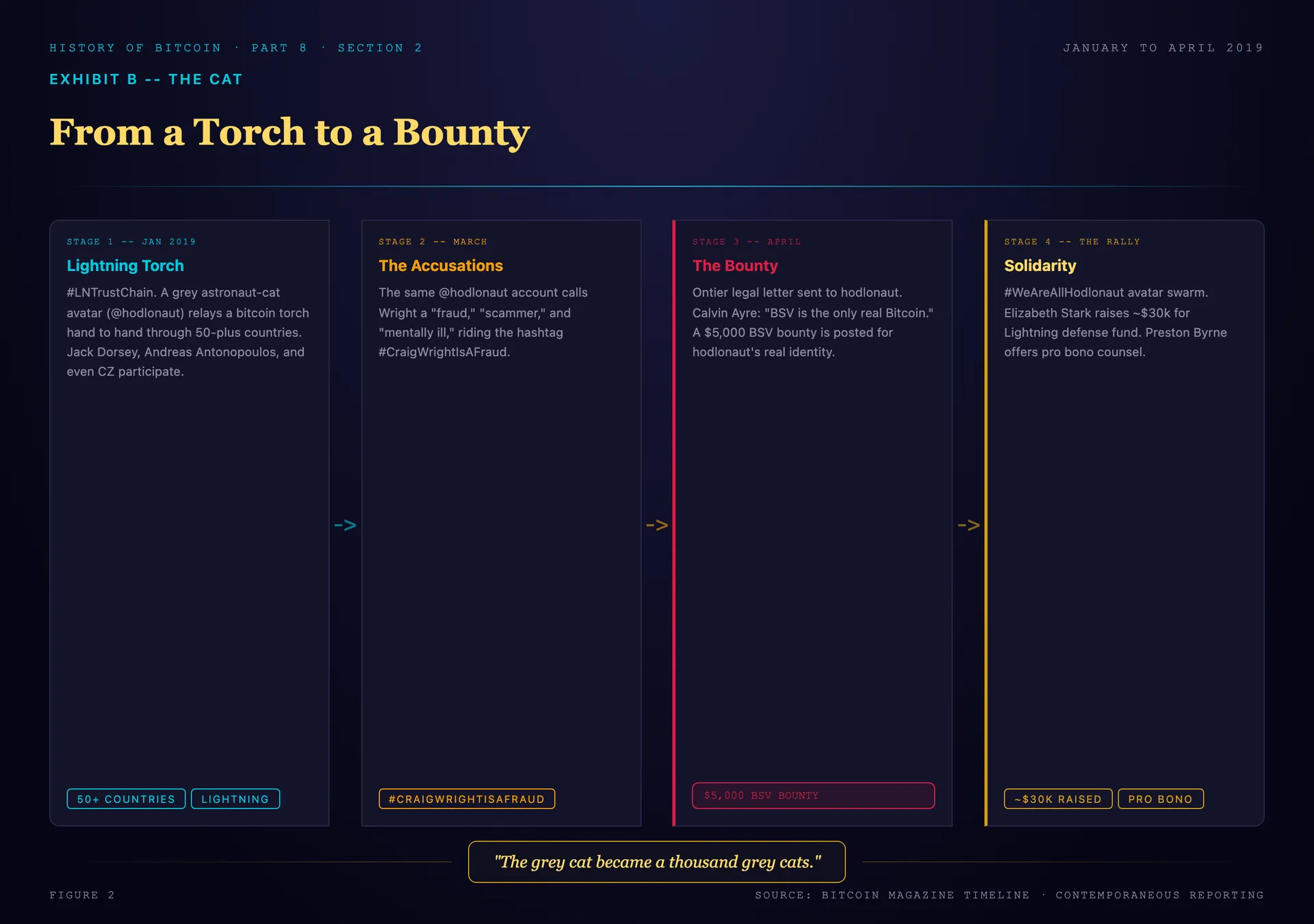Viewport: 1314px width, 924px height.
Task: Click 'The Accusations' card title
Action: (441, 266)
